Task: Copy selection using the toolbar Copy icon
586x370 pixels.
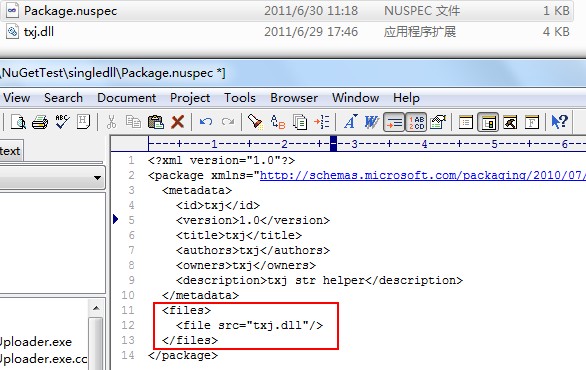Action: point(133,122)
